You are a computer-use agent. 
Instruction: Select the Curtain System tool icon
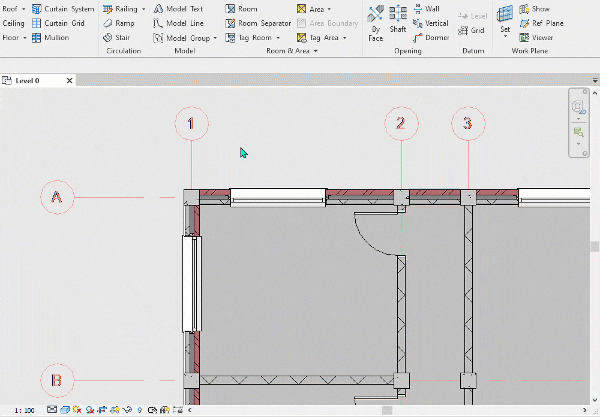click(37, 9)
